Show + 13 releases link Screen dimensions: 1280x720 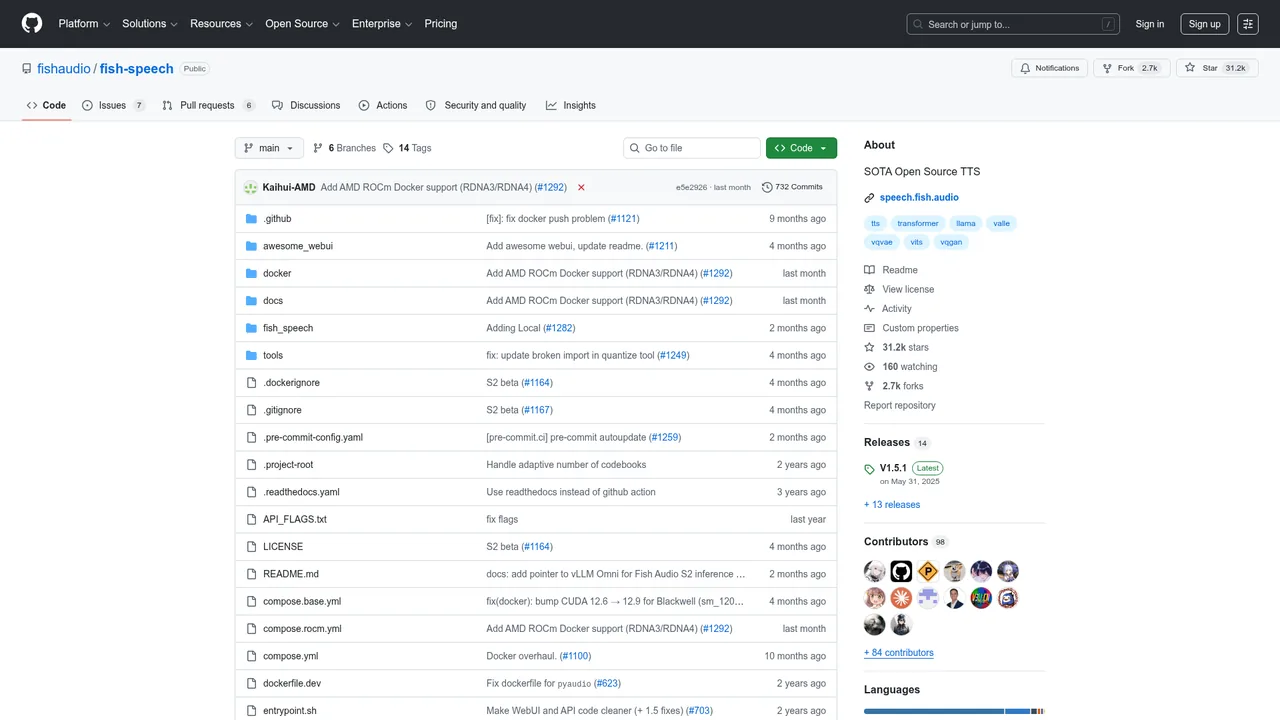click(892, 505)
